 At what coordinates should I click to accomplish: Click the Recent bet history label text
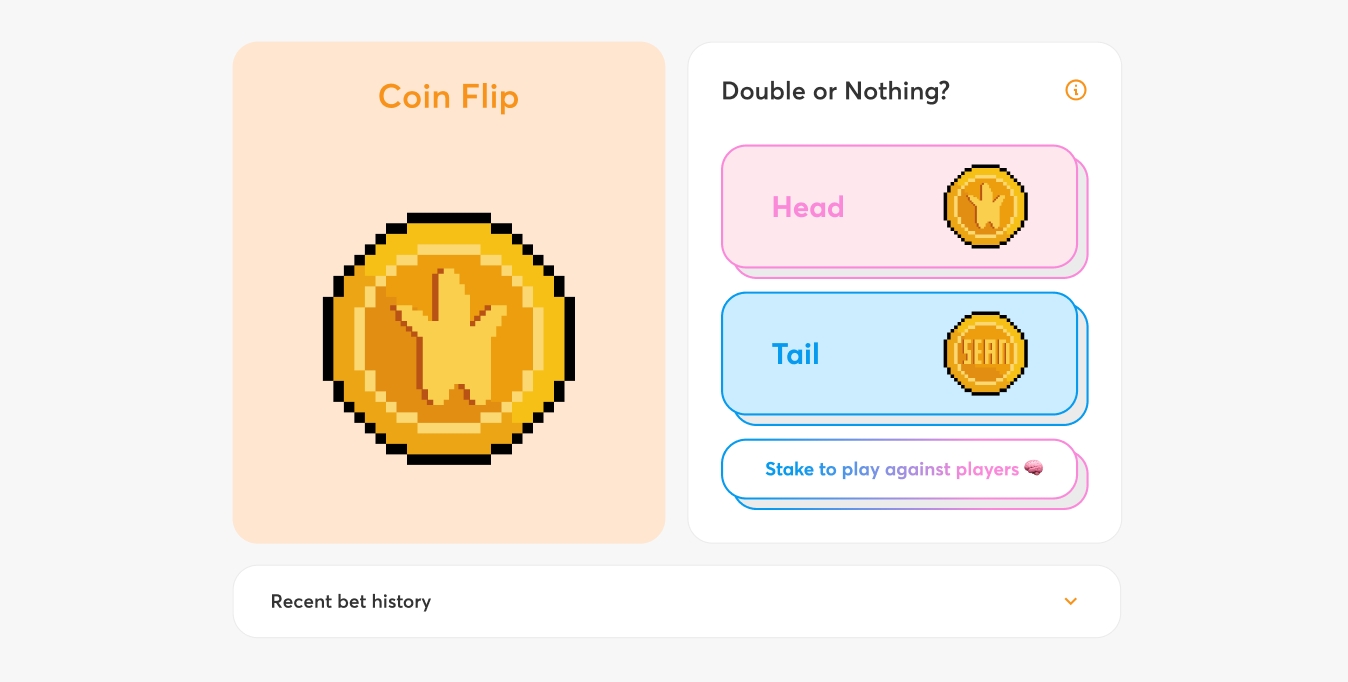click(x=351, y=601)
